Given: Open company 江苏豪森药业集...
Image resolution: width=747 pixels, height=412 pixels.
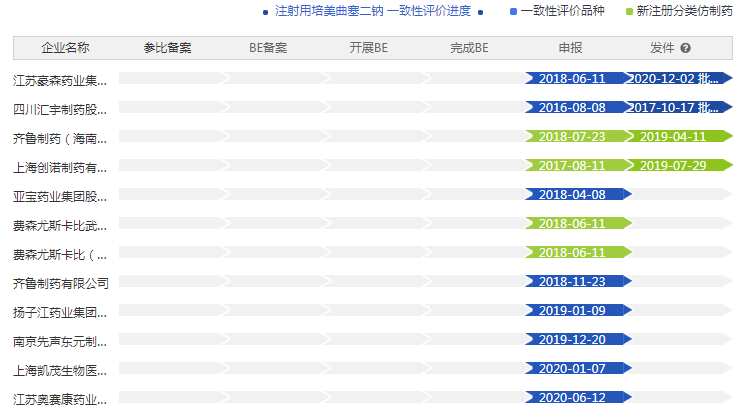Looking at the screenshot, I should pos(60,80).
